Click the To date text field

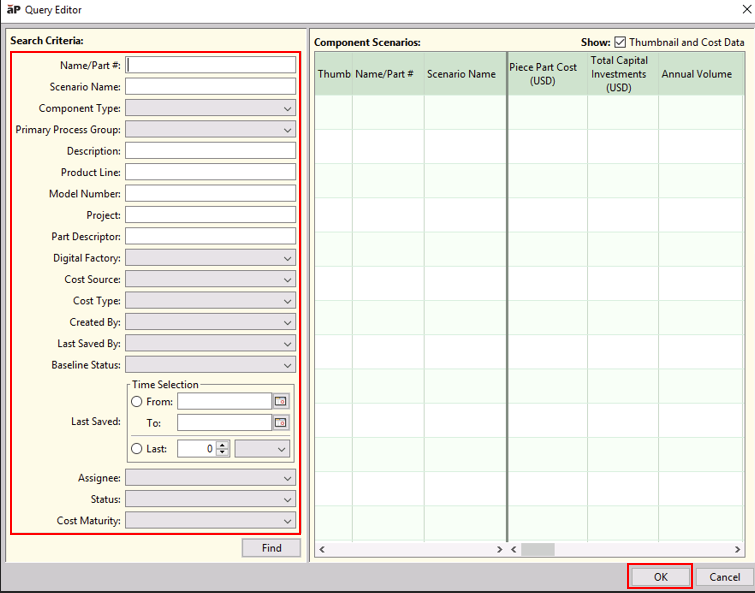pos(224,423)
